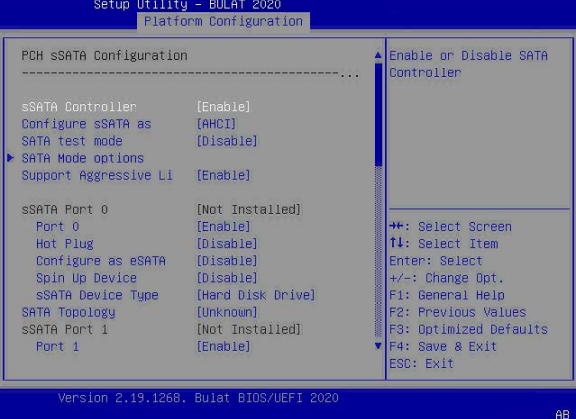
Task: Click the Enter: Select hint
Action: 436,261
